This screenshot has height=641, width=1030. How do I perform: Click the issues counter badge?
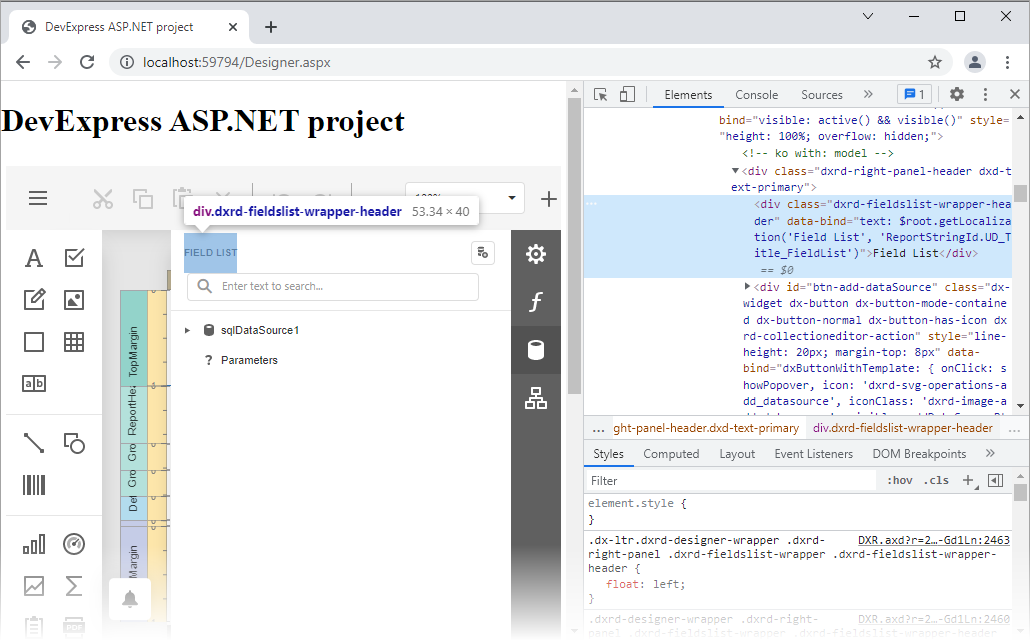[x=914, y=95]
